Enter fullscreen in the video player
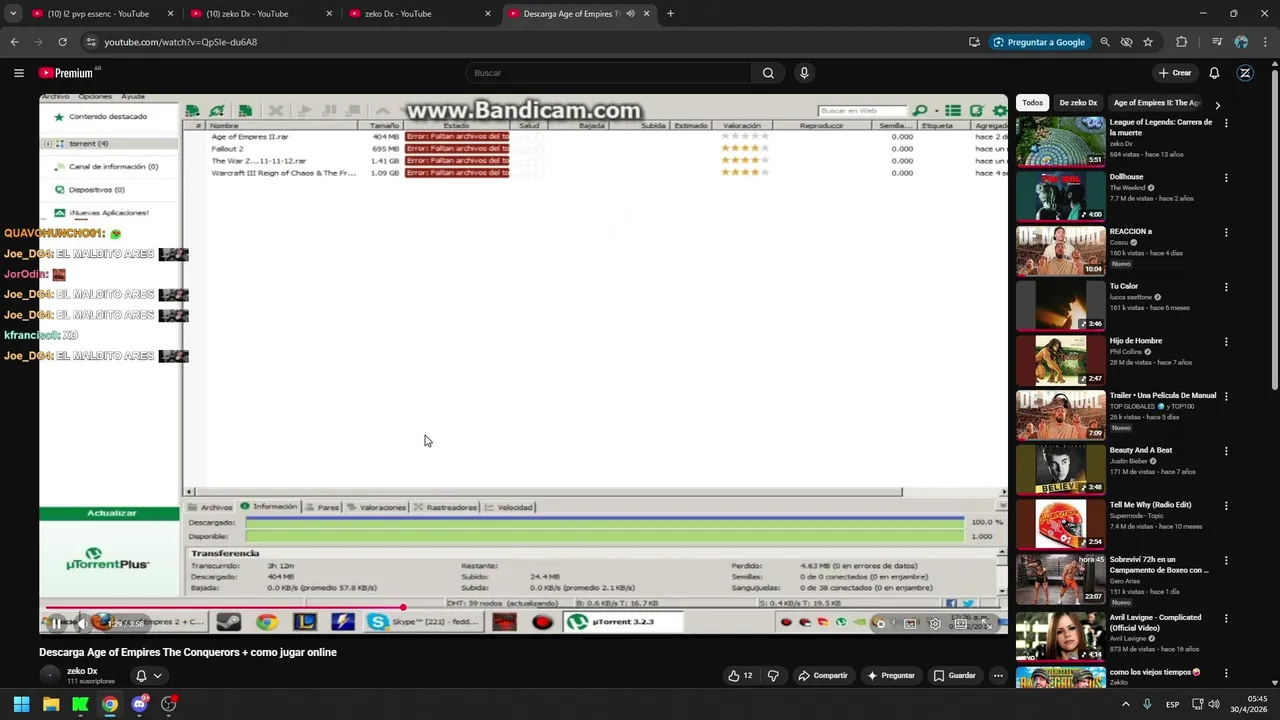 click(986, 623)
